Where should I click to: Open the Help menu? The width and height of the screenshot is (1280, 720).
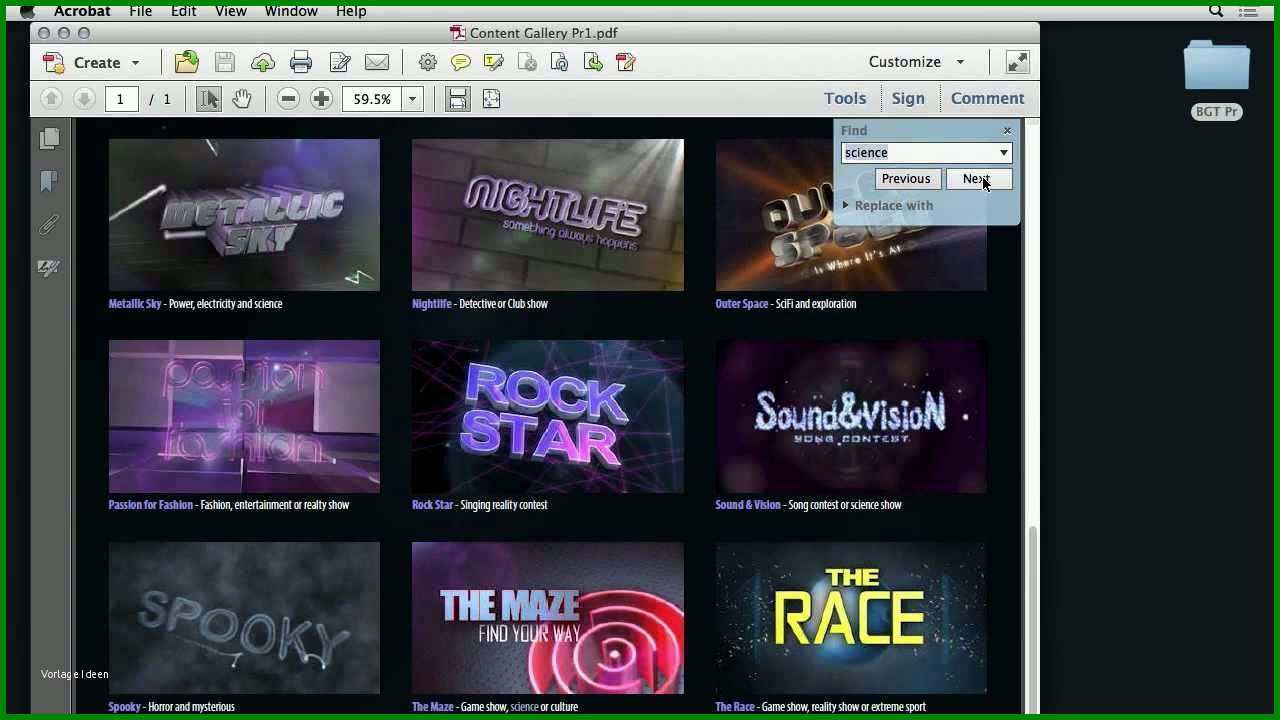351,11
